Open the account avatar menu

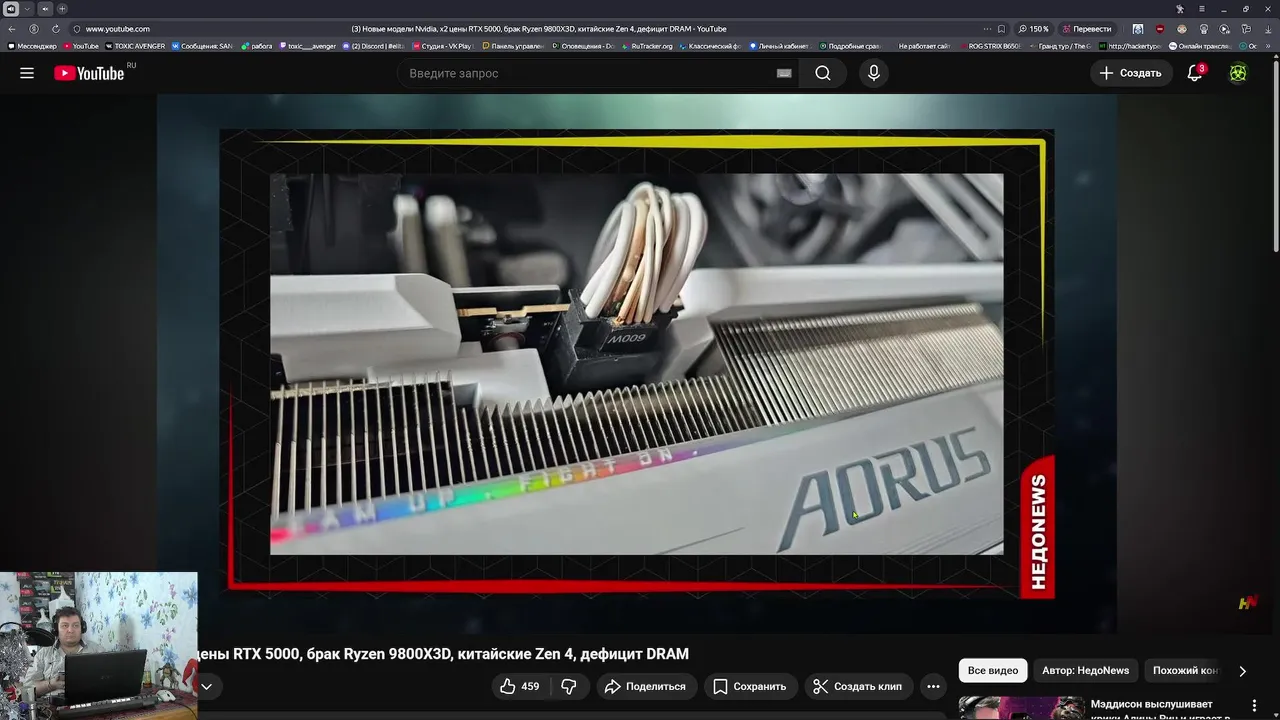(1238, 73)
